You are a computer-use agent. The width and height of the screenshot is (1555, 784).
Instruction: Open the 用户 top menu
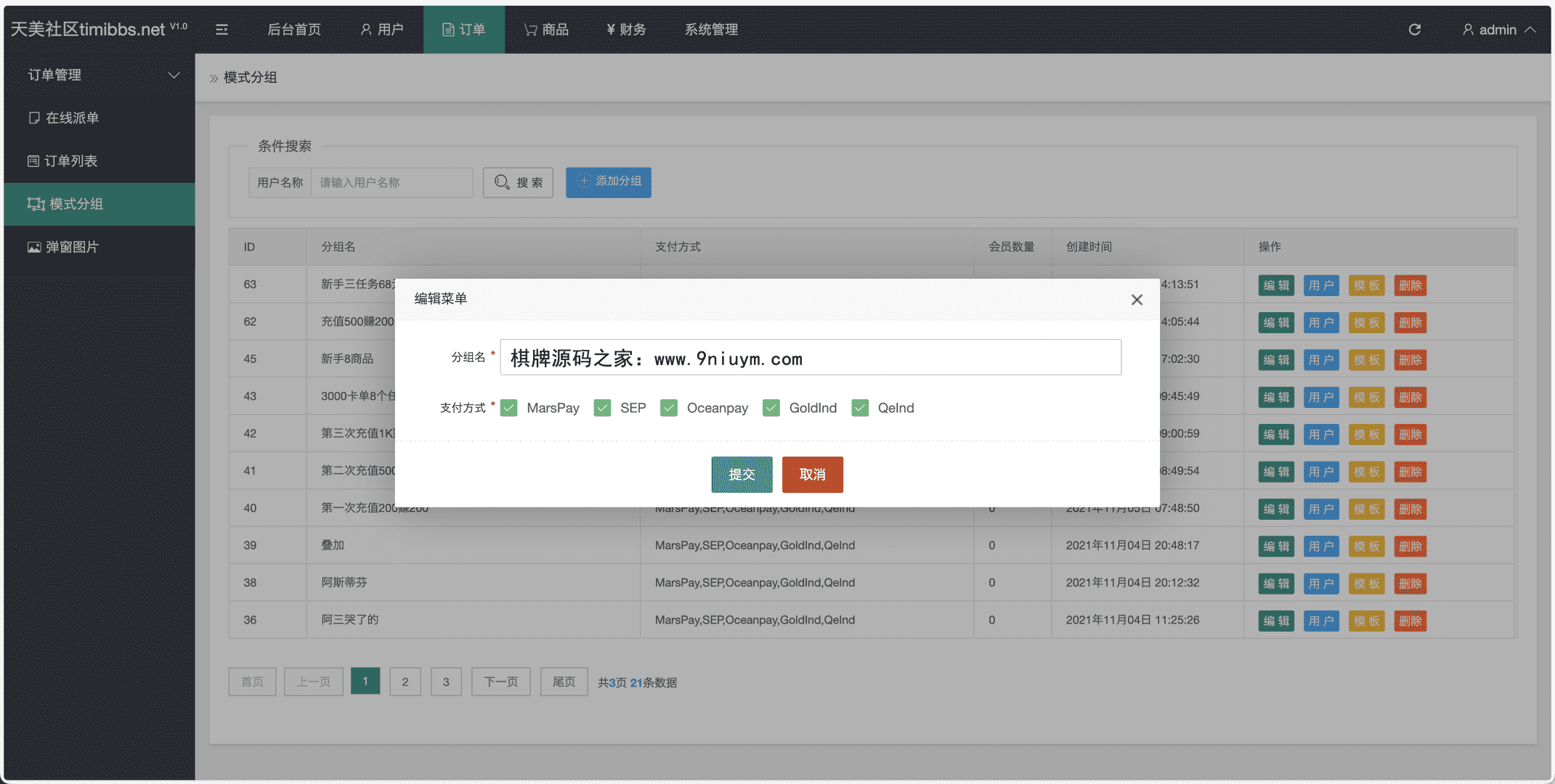pyautogui.click(x=382, y=30)
